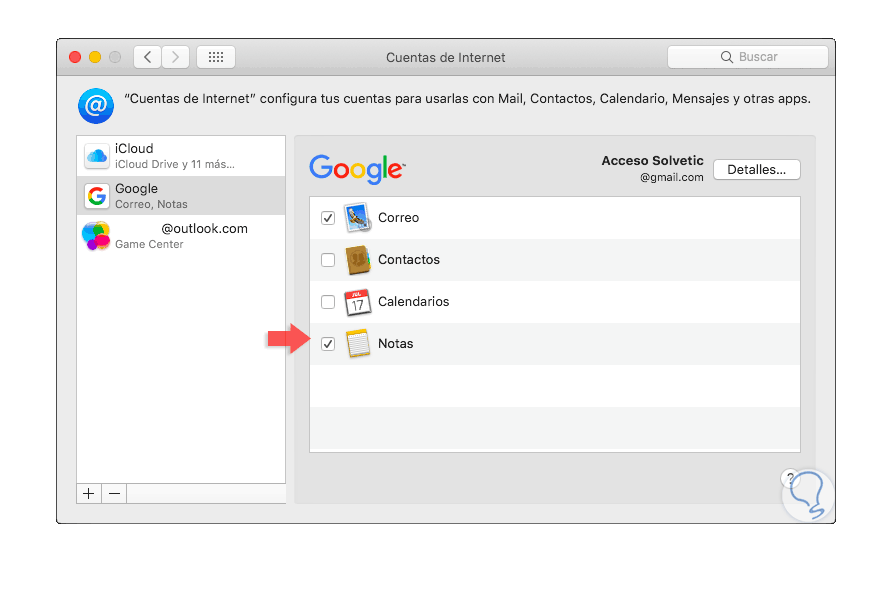The width and height of the screenshot is (892, 598).
Task: Click the Notes notepad icon
Action: coord(358,344)
